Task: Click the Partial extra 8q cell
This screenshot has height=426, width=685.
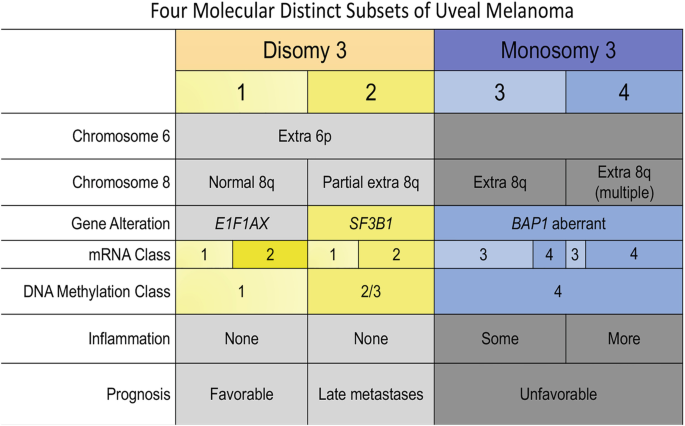Action: (370, 183)
